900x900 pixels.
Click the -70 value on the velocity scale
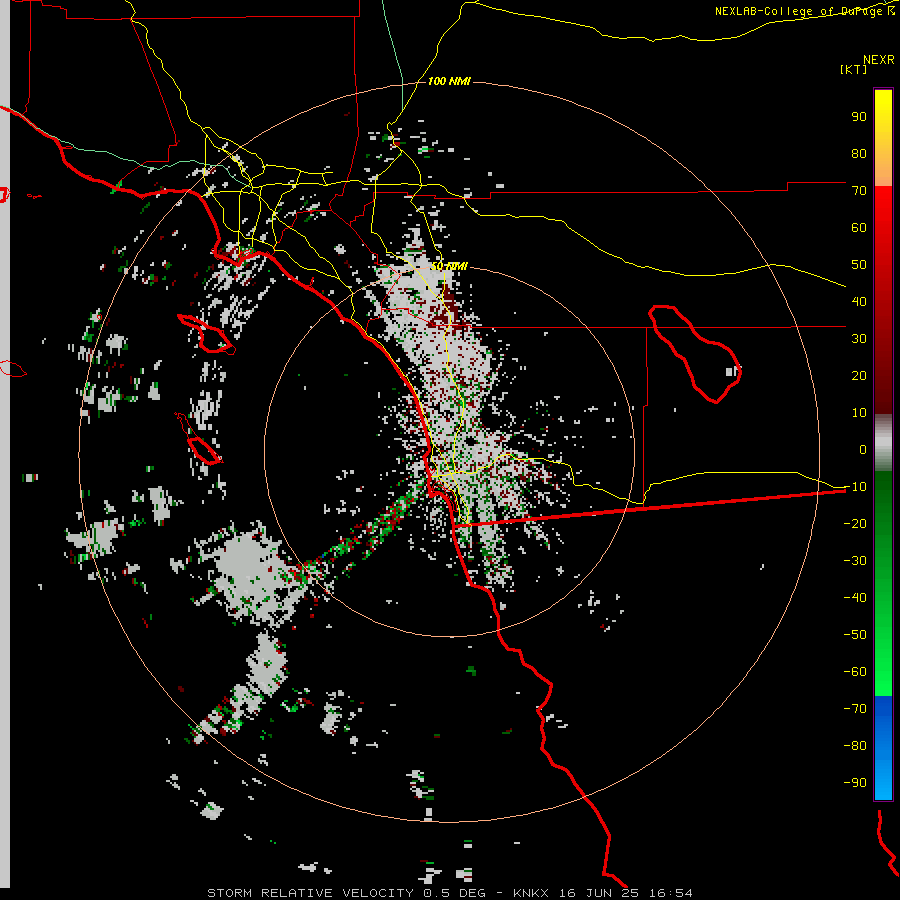(x=855, y=709)
